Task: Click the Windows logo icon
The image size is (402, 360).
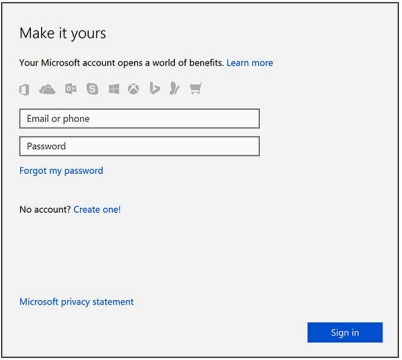Action: (114, 89)
